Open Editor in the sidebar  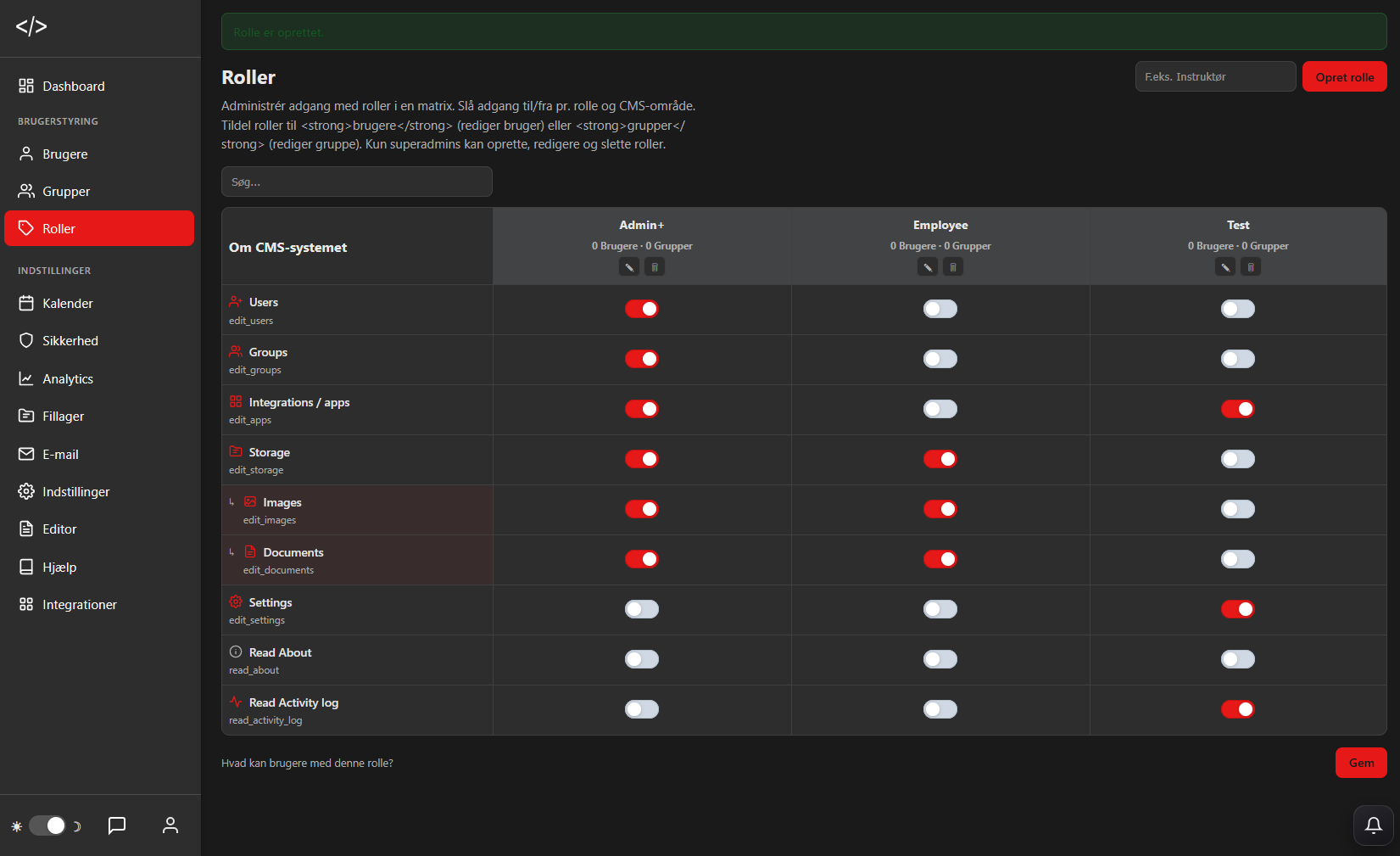point(99,529)
